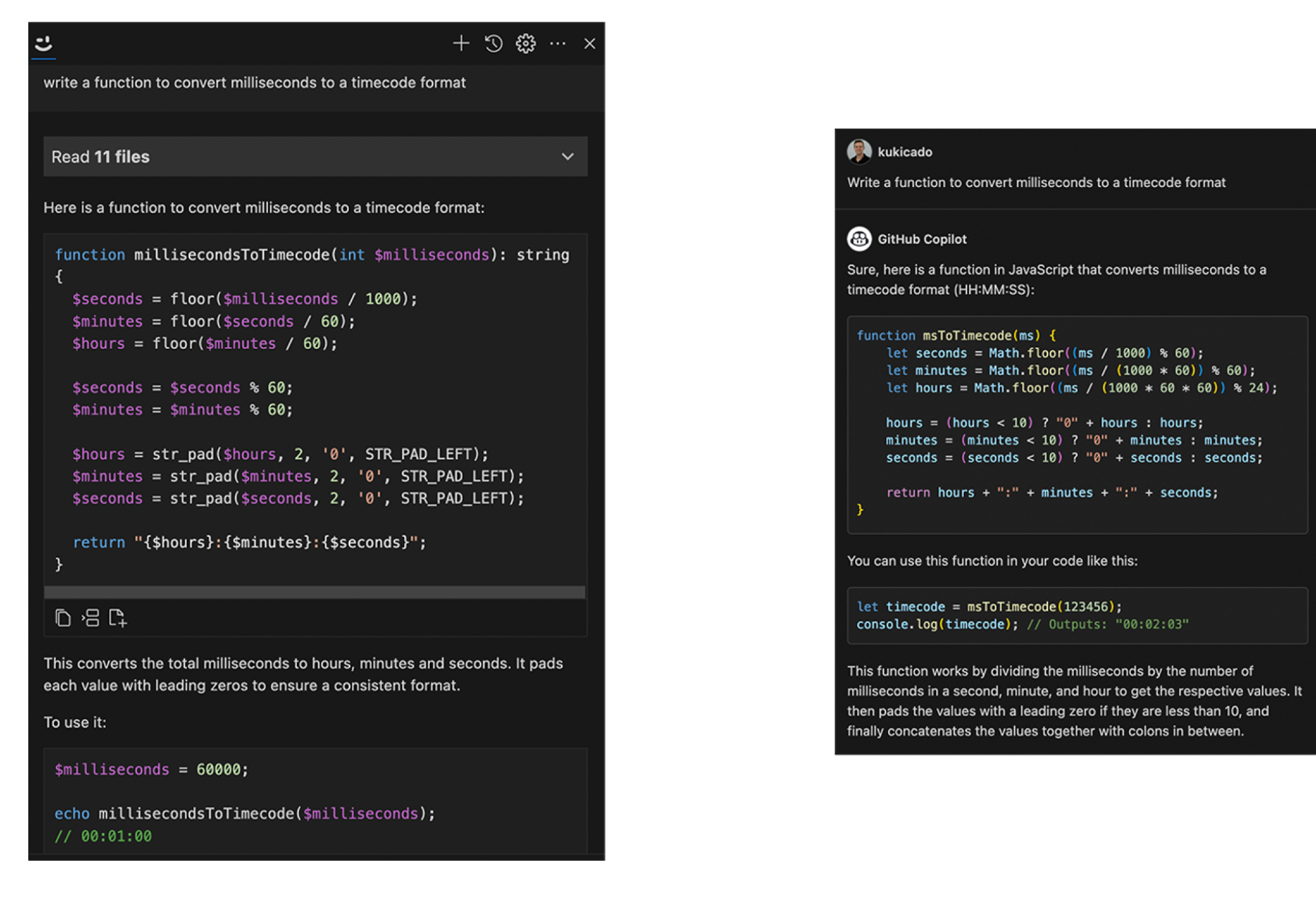Open the more options ellipsis menu
The height and width of the screenshot is (922, 1316).
click(558, 43)
